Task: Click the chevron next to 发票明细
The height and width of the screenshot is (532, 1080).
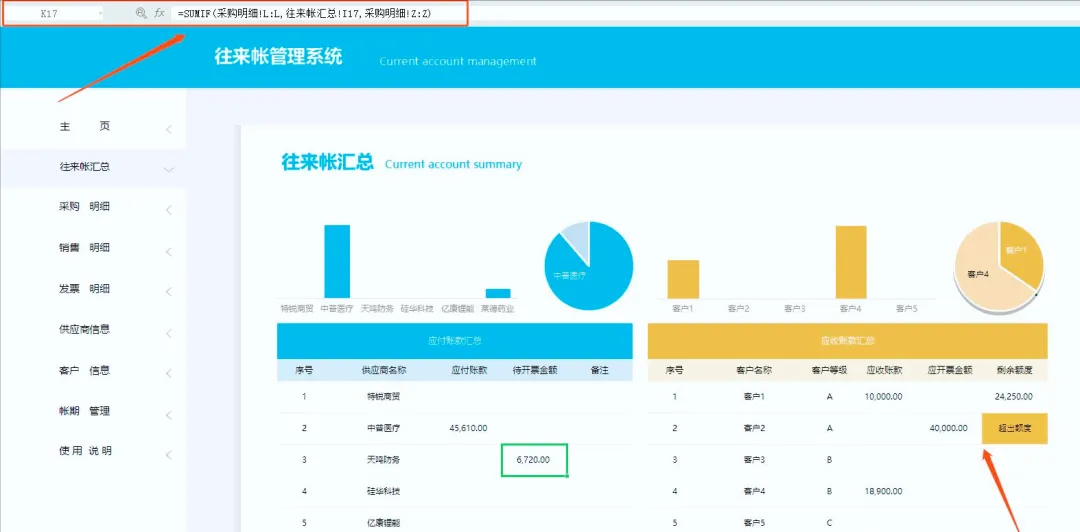Action: point(169,292)
